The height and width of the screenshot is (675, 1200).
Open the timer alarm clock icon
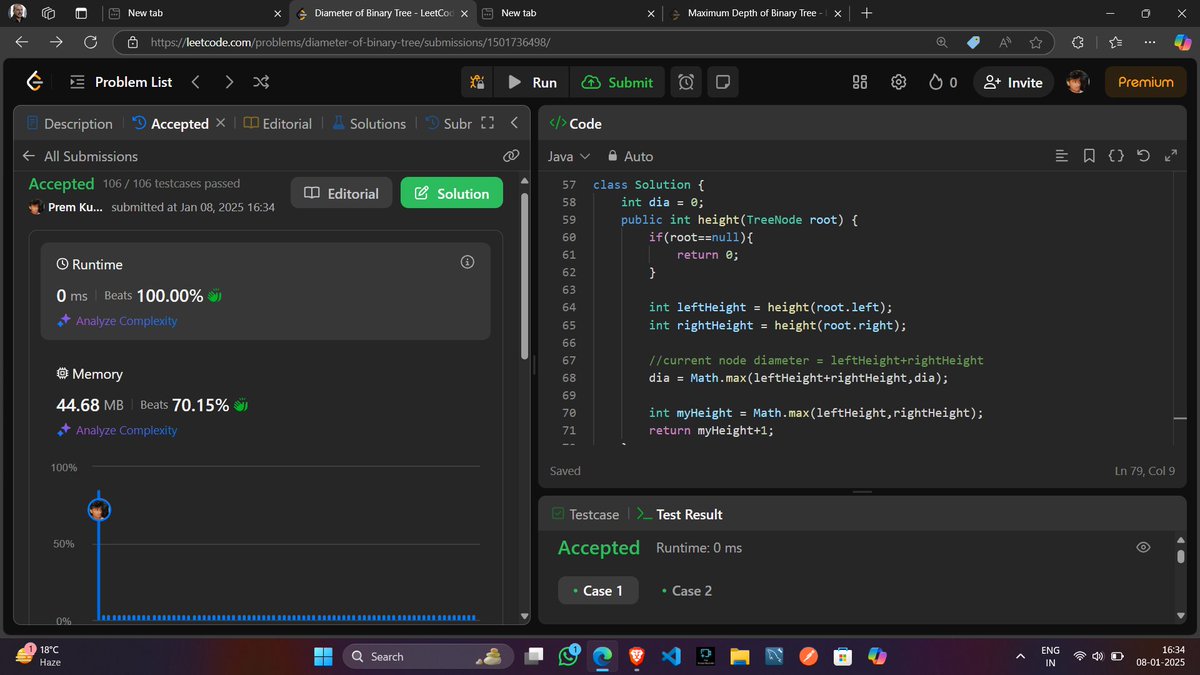[x=686, y=82]
